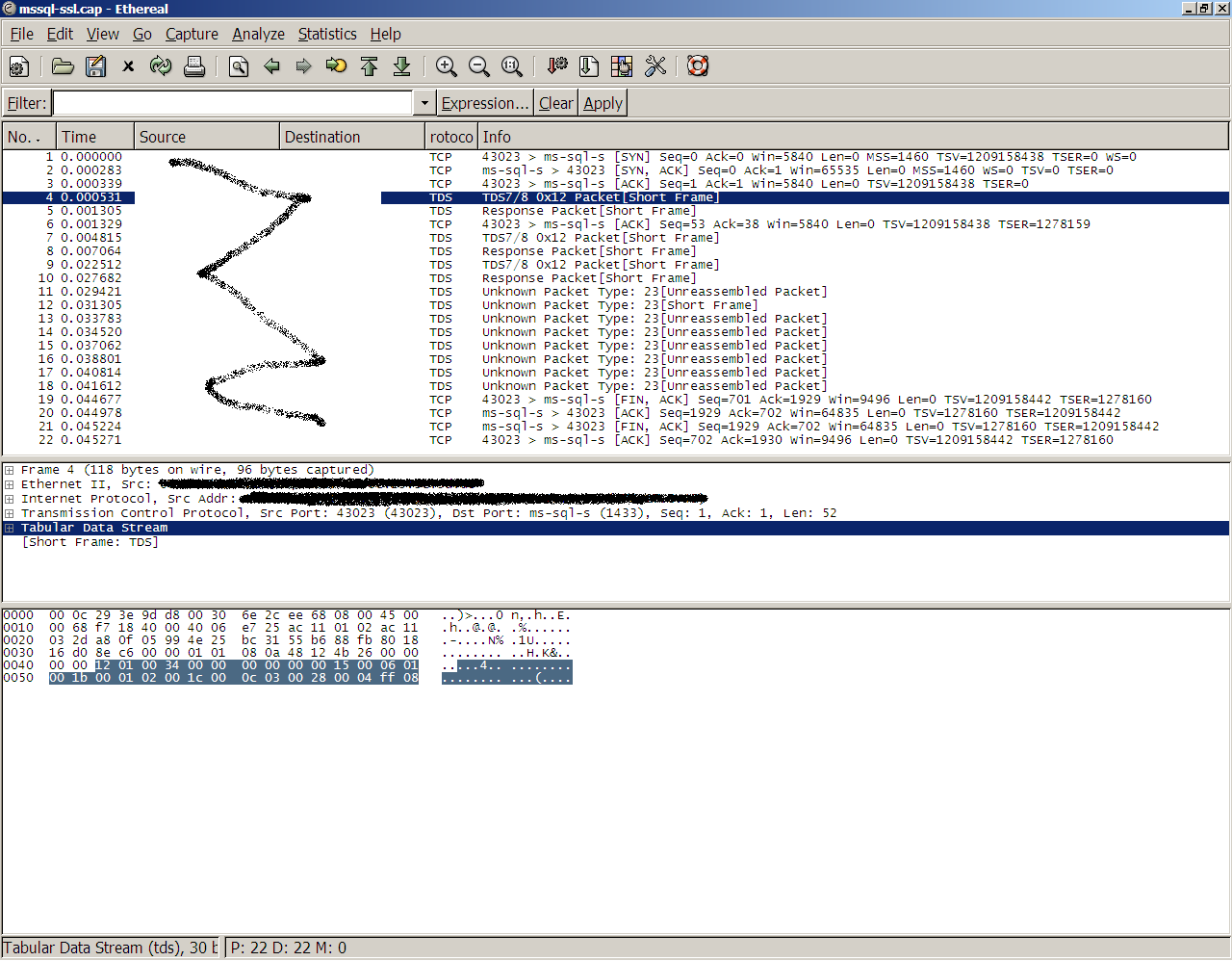
Task: Select the [Short Frame: TDS] line
Action: point(90,542)
